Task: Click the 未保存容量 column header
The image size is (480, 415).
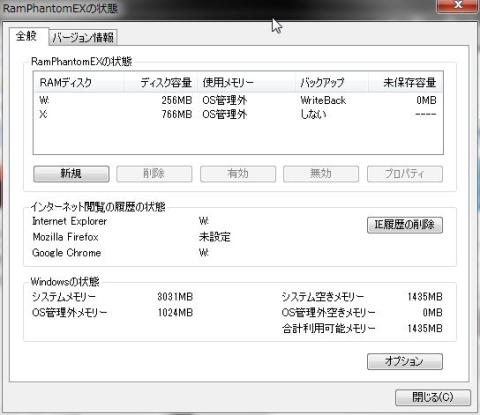Action: point(406,82)
